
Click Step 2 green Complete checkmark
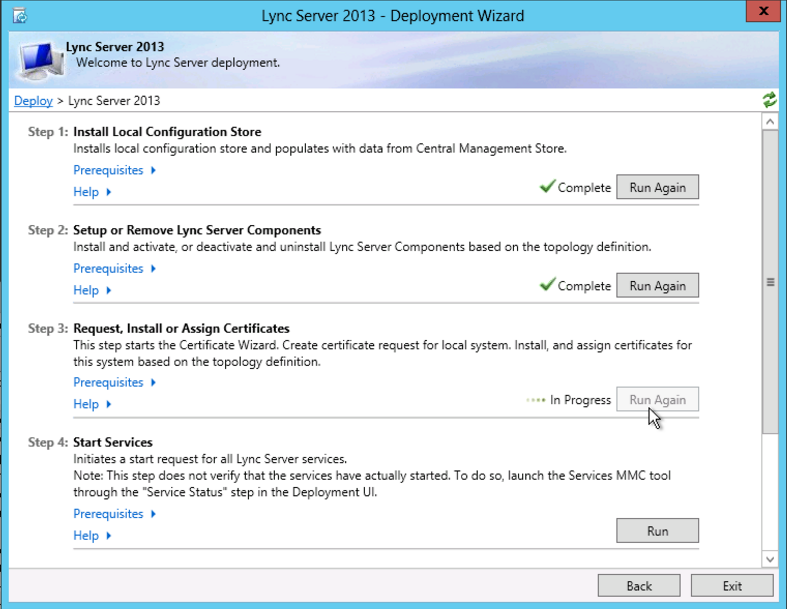(547, 285)
